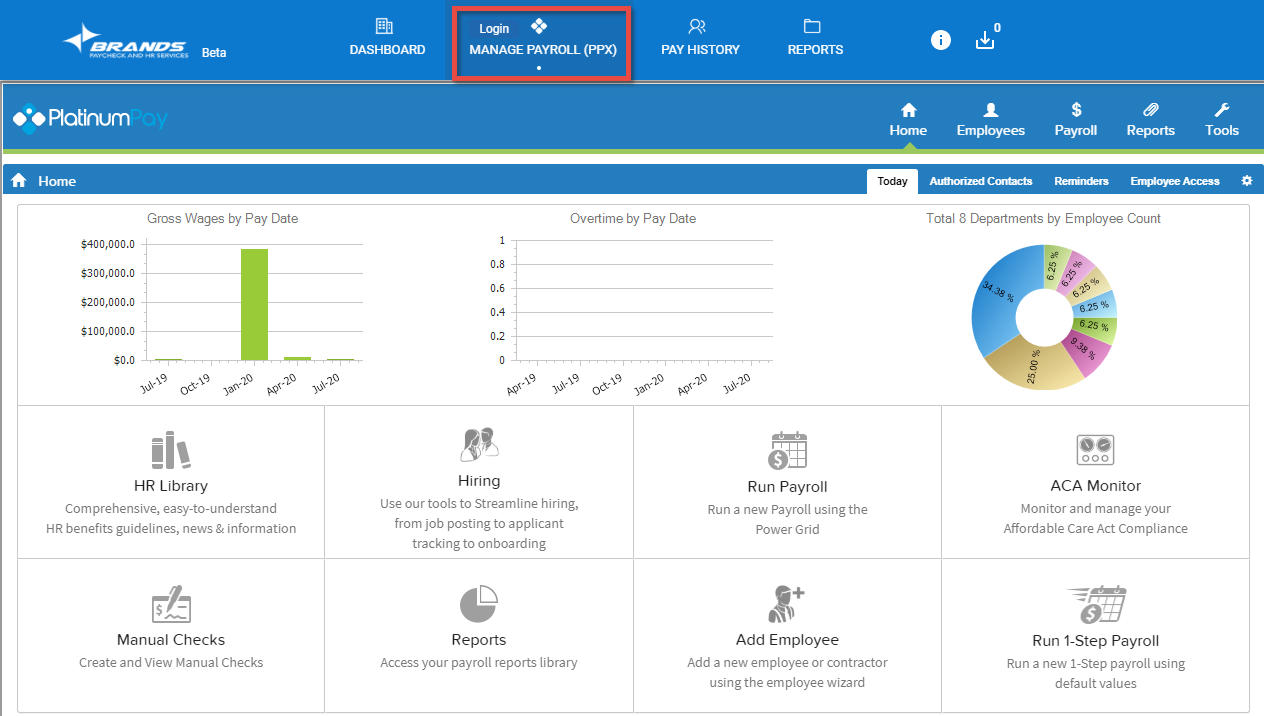The height and width of the screenshot is (716, 1264).
Task: Open REPORTS in top navigation
Action: pyautogui.click(x=815, y=49)
